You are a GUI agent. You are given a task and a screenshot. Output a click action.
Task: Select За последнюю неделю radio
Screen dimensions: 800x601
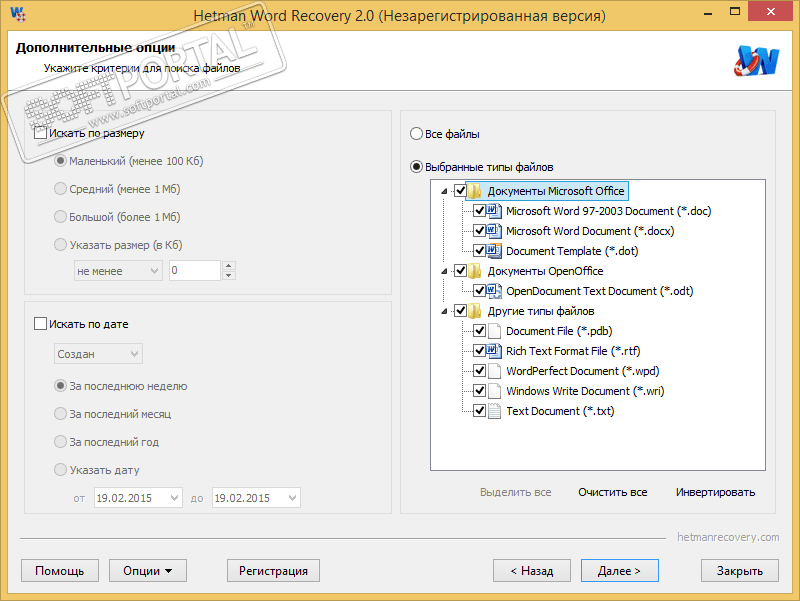(60, 386)
